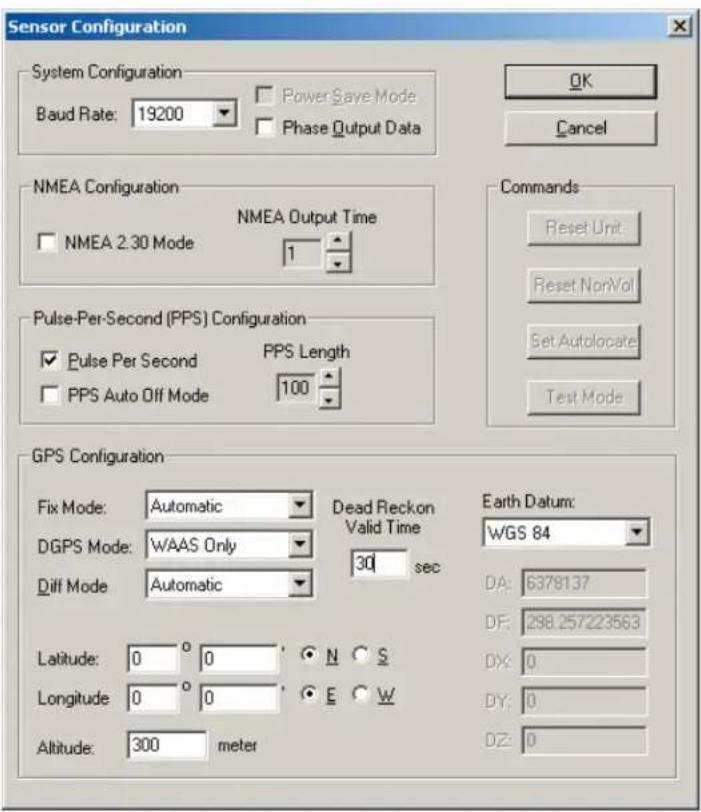Viewport: 701px width, 812px height.
Task: Click the Sensor Configuration title bar text
Action: (97, 26)
